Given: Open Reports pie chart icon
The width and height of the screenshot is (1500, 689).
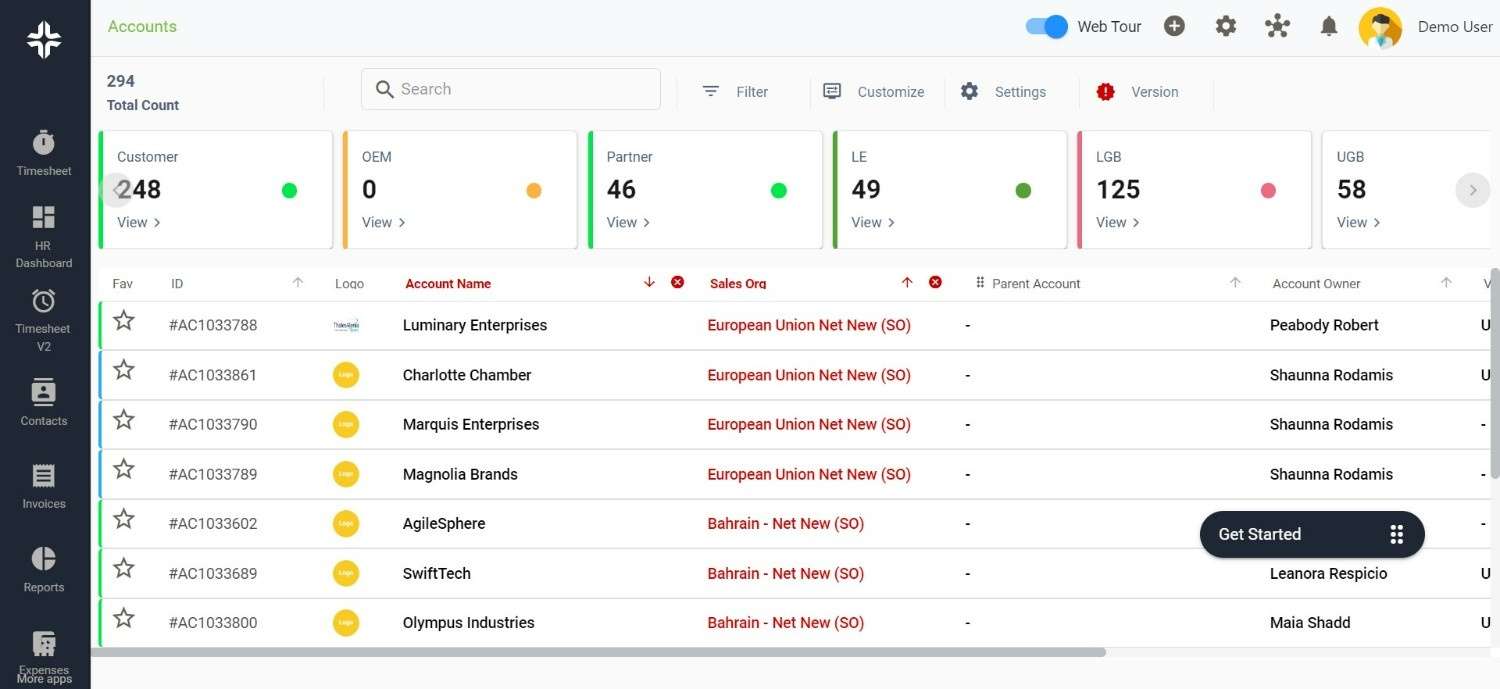Looking at the screenshot, I should click(44, 559).
